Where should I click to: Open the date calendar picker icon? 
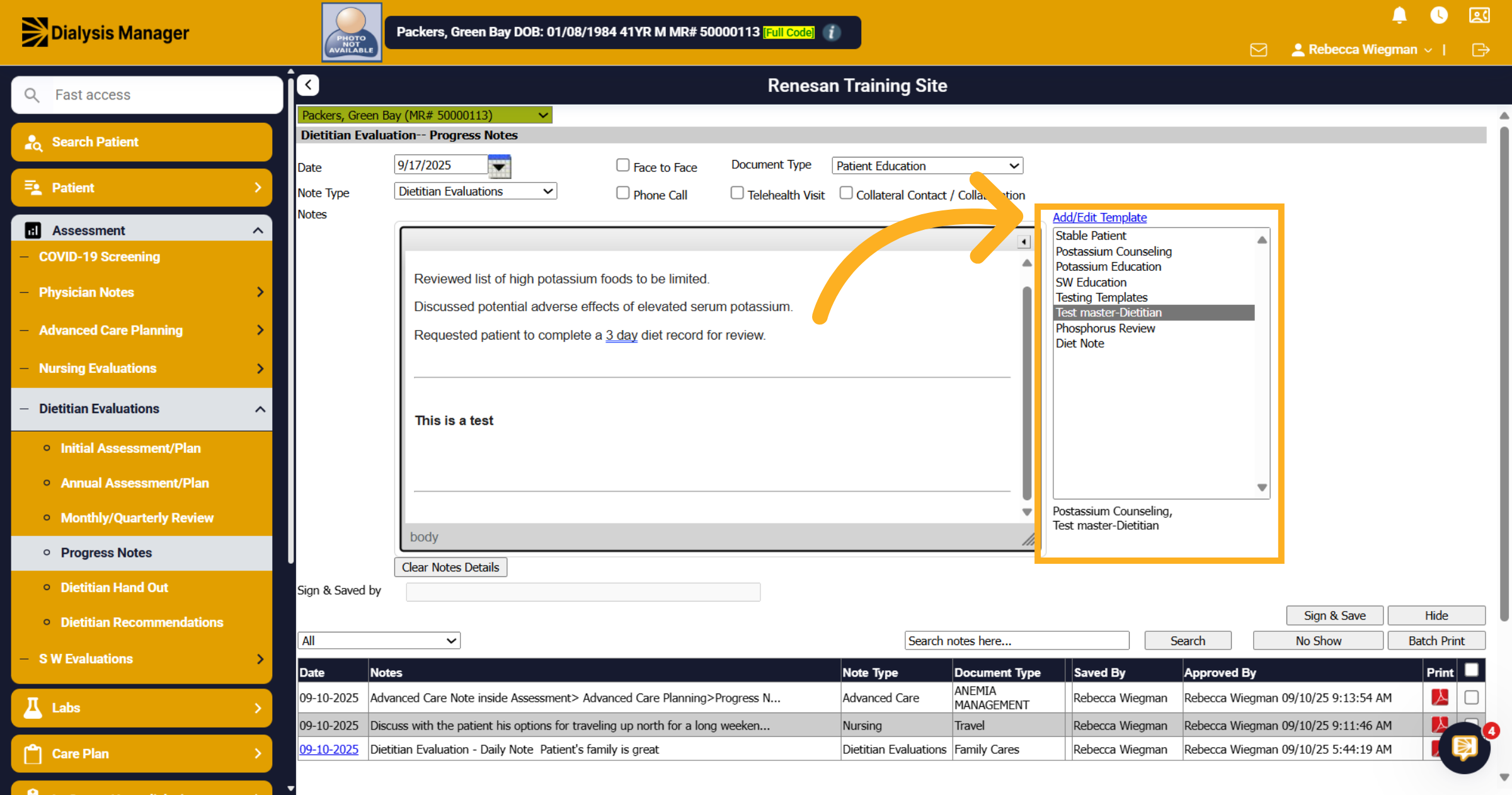pyautogui.click(x=499, y=166)
